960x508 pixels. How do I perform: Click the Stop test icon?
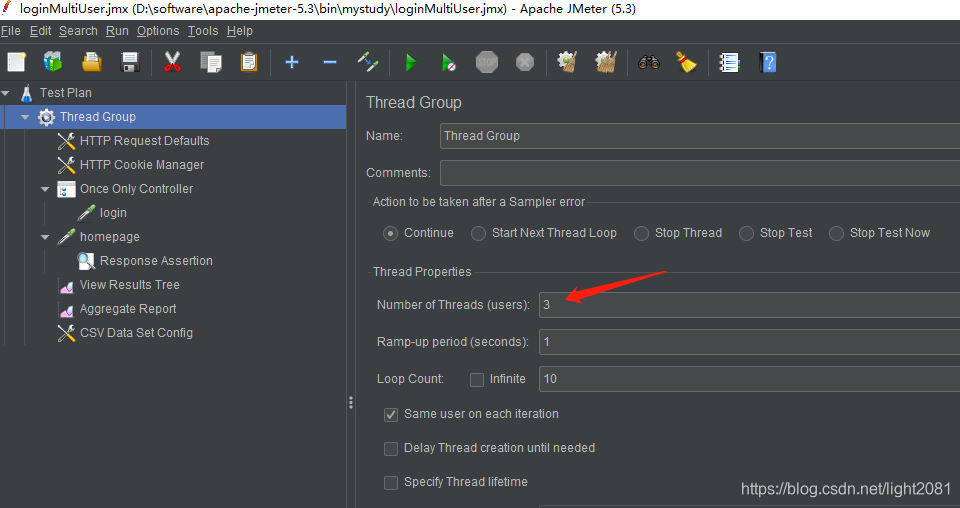tap(487, 62)
